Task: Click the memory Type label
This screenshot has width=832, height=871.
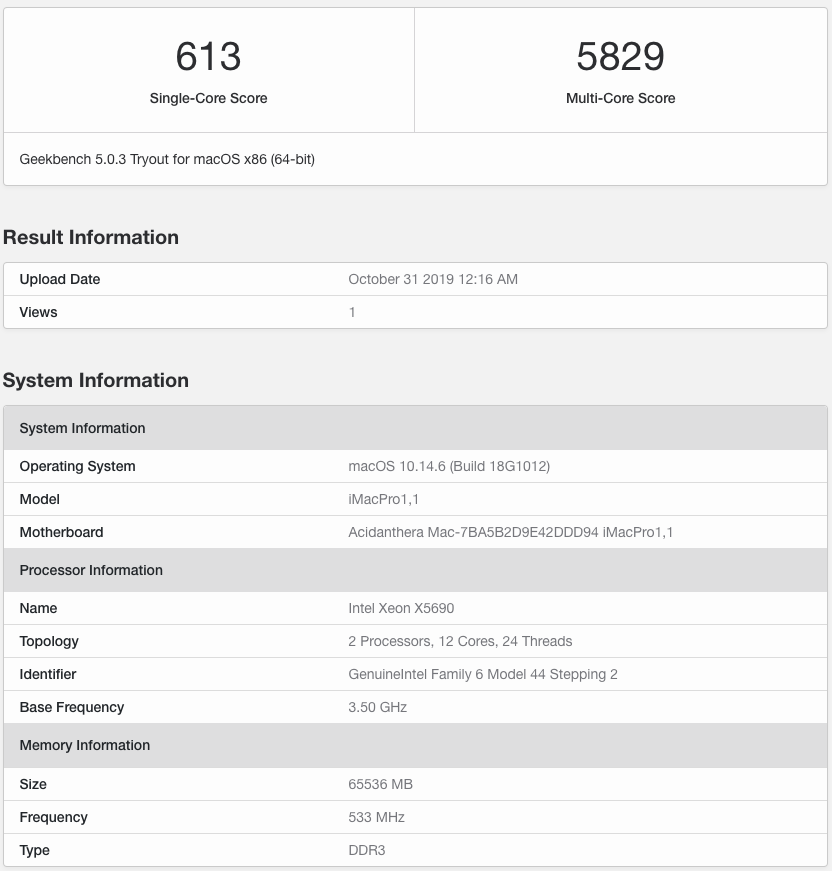Action: pos(34,850)
